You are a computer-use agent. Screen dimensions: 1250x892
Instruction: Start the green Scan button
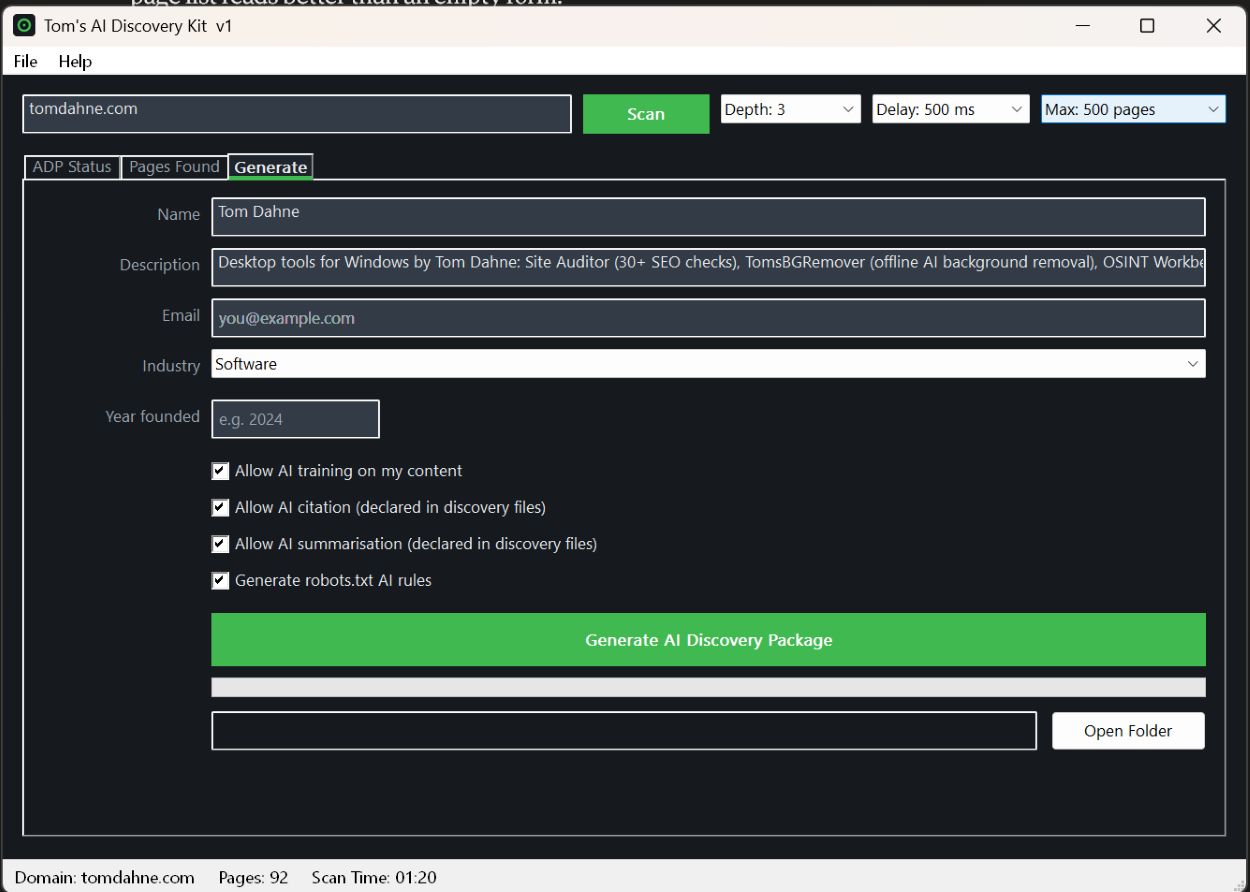pyautogui.click(x=646, y=114)
